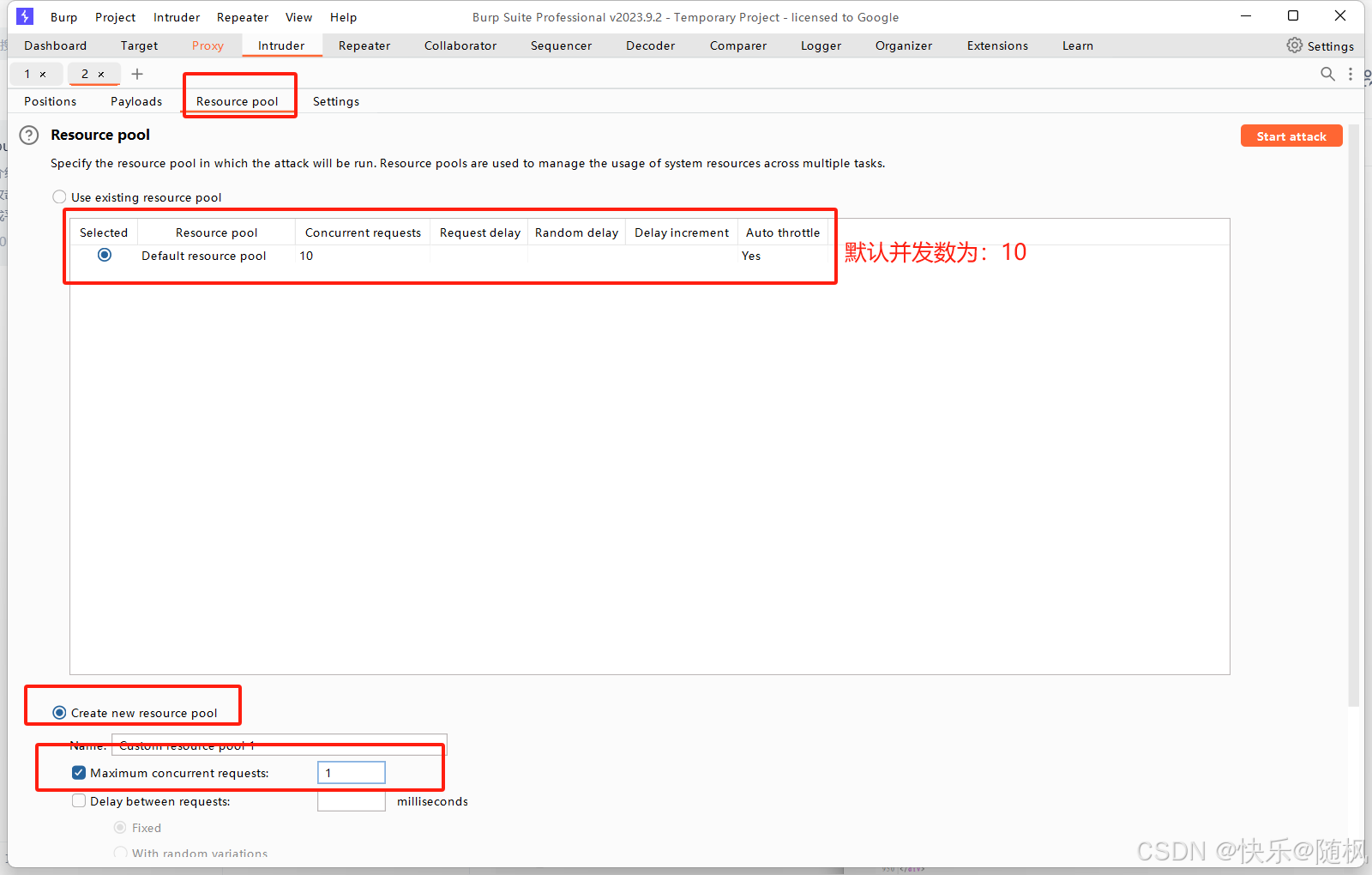This screenshot has width=1372, height=875.
Task: Click the concurrent requests value '10'
Action: pyautogui.click(x=306, y=256)
